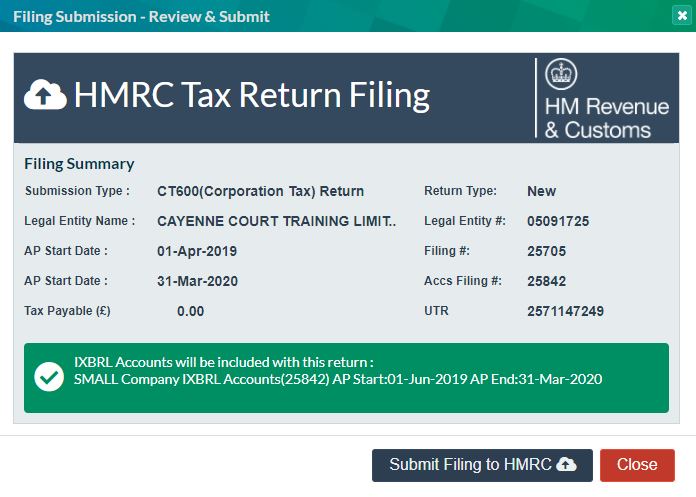
Task: Click the Tax Payable amount 0.00
Action: coord(190,311)
